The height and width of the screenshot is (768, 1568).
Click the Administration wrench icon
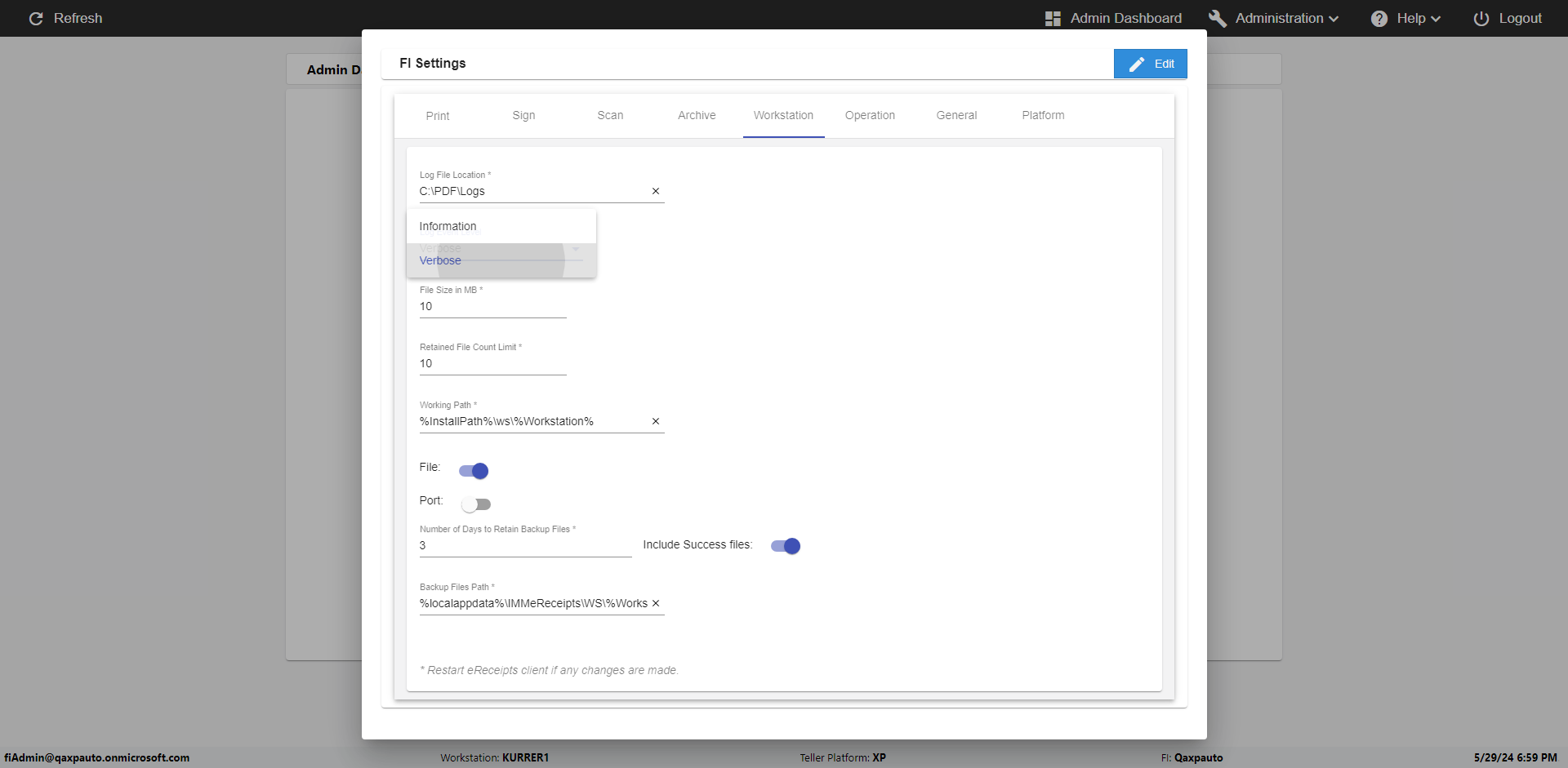click(x=1218, y=19)
